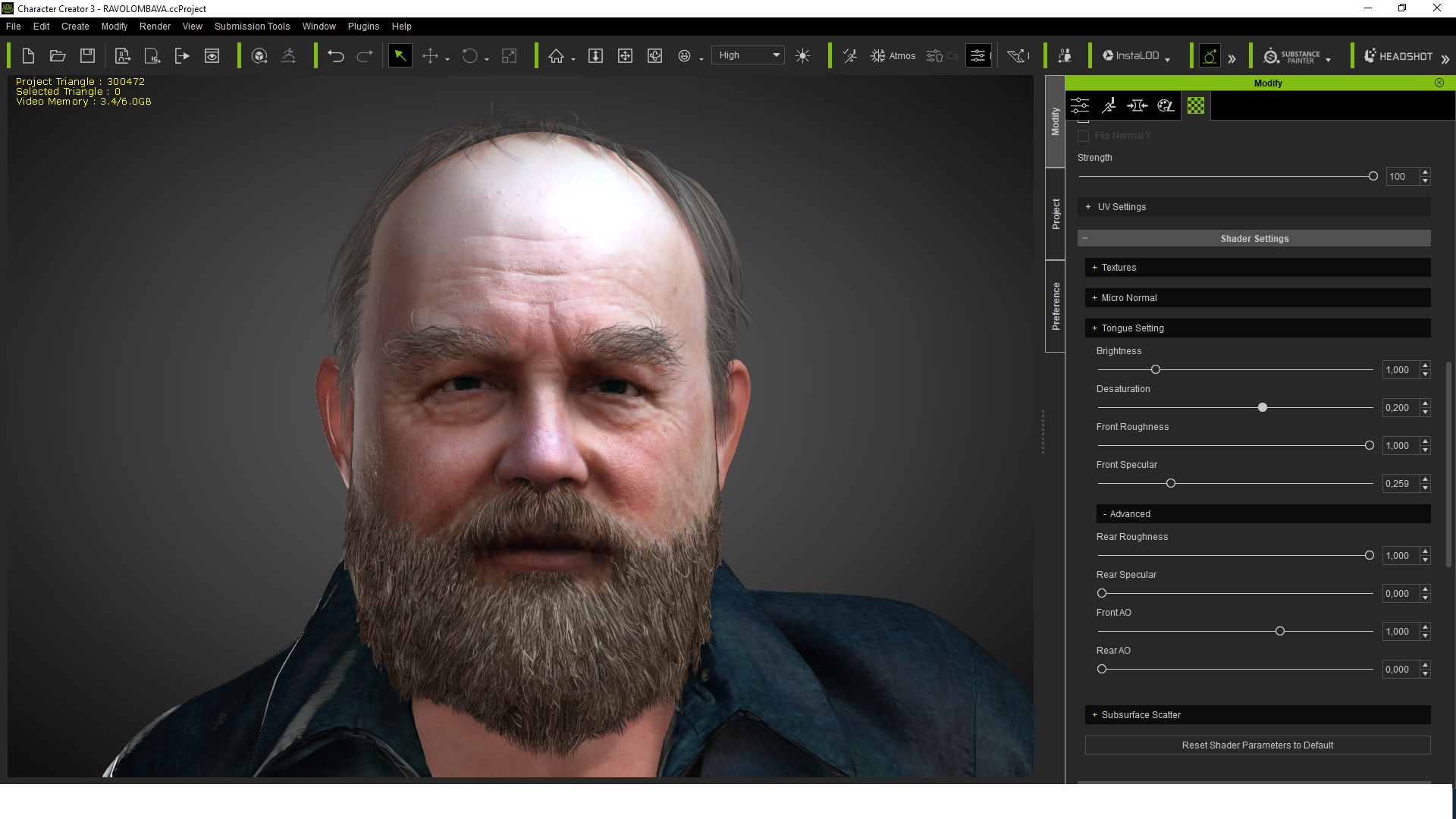Click the Desaturation slider handle
Screen dimensions: 1456x819
[1263, 408]
